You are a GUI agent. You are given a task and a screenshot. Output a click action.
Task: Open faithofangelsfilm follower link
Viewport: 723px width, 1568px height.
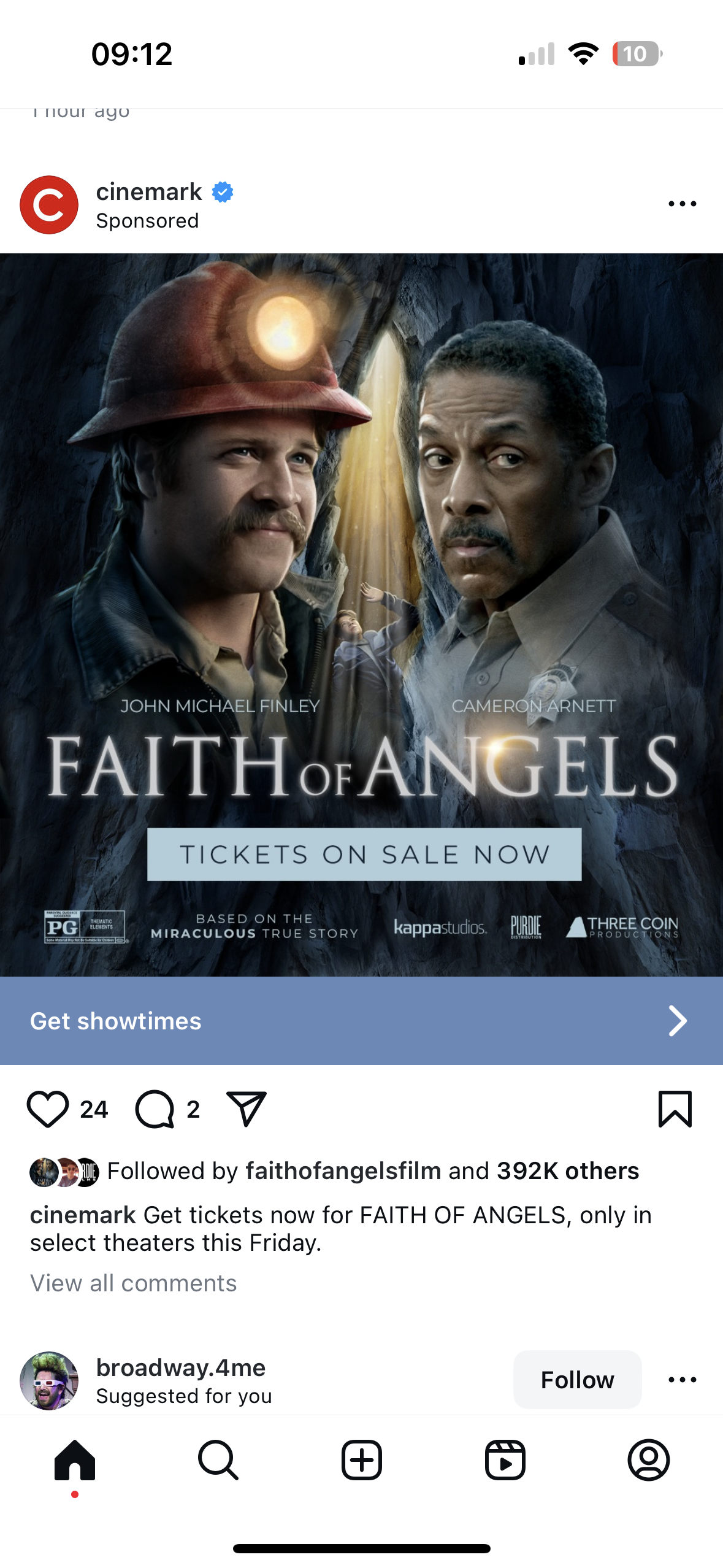click(343, 1171)
